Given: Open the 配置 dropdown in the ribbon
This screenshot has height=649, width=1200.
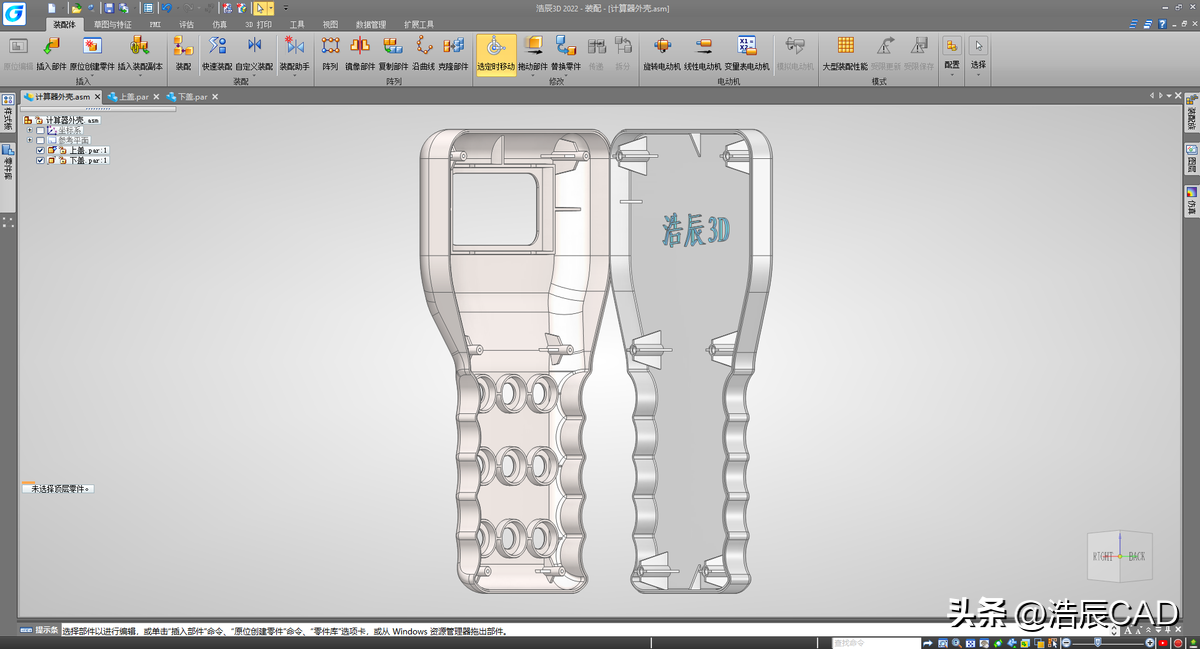Looking at the screenshot, I should pos(951,65).
